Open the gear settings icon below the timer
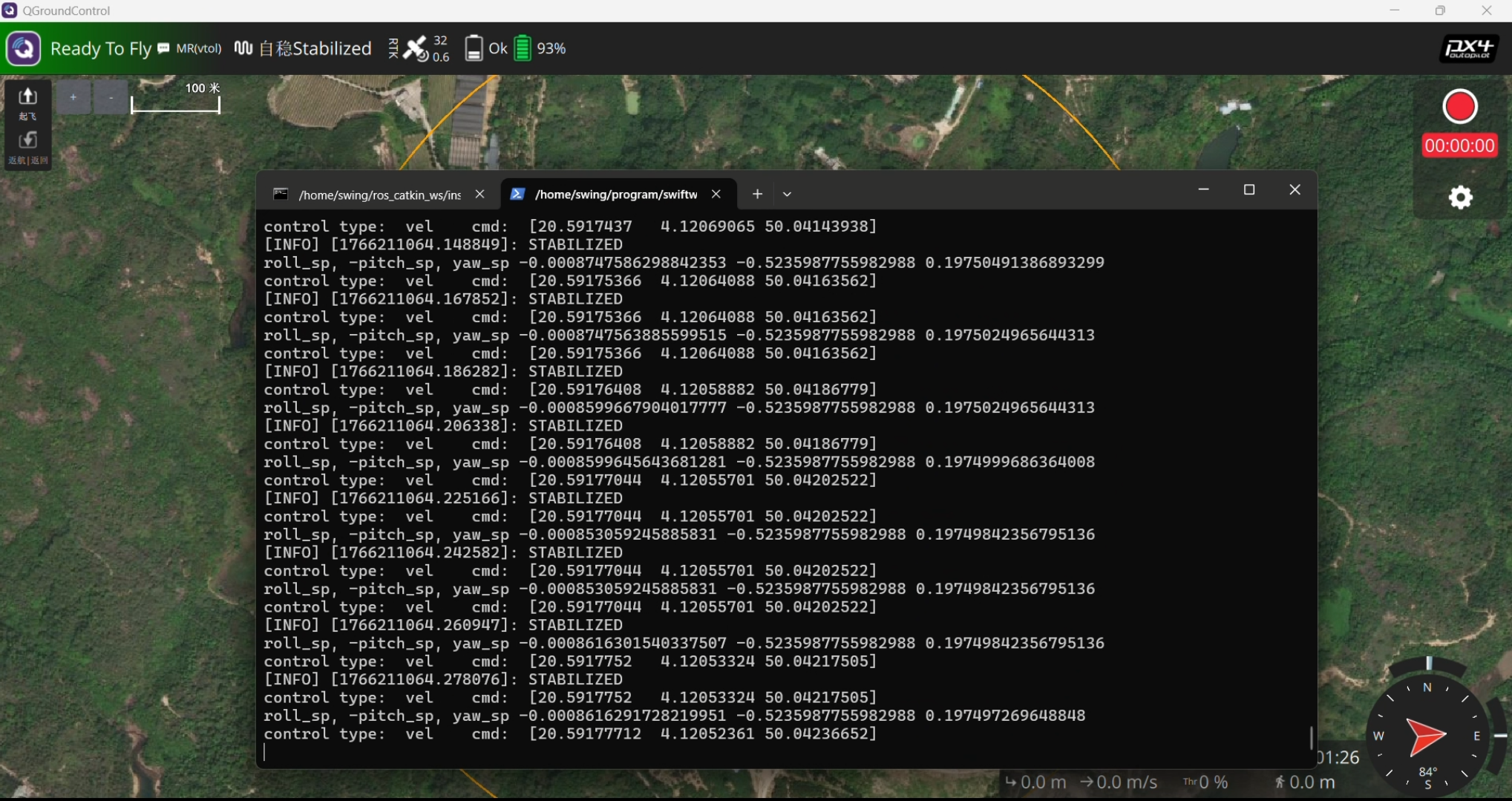Screen dimensions: 1512x801 tap(1460, 197)
